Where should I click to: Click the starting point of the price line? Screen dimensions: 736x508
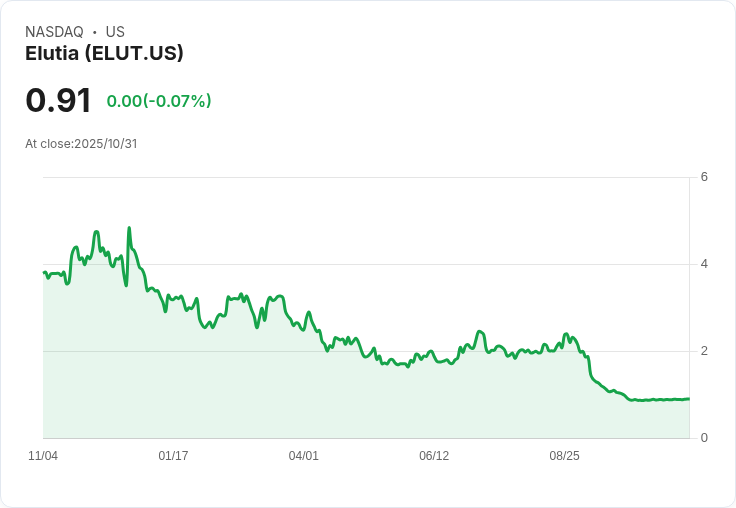coord(44,272)
